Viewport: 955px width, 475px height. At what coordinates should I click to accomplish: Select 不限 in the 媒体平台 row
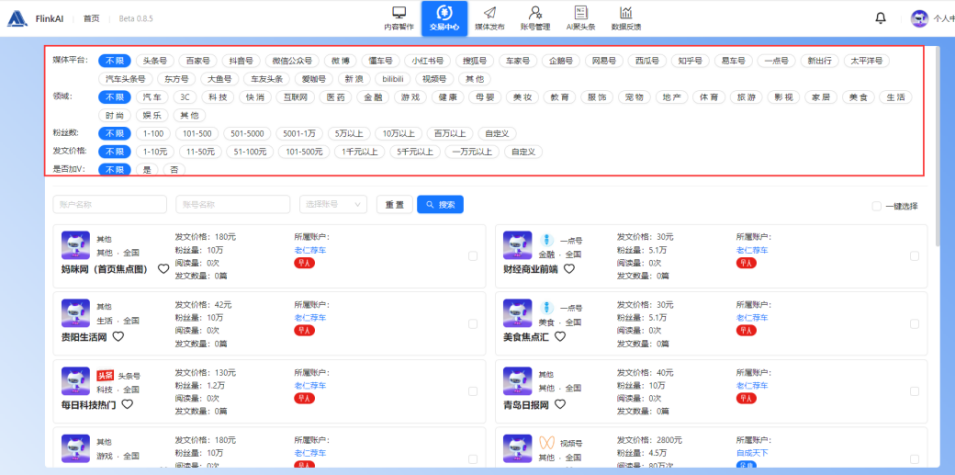tap(115, 61)
